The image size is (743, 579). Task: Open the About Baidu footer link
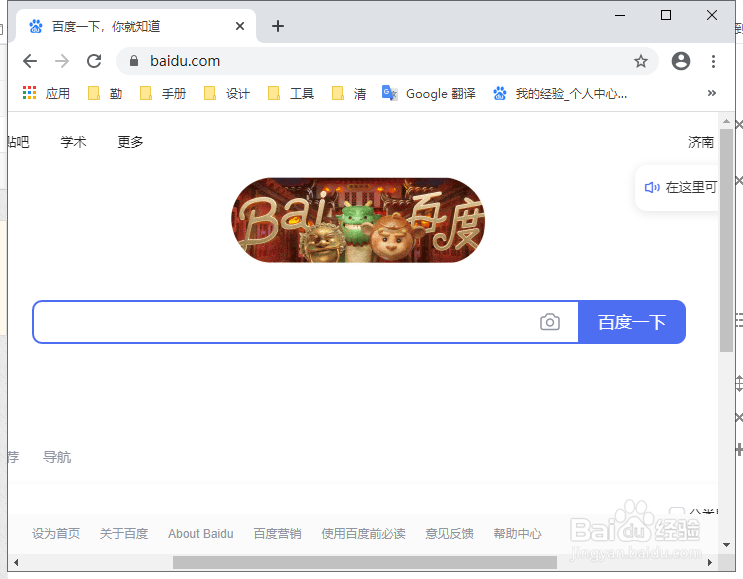[201, 534]
